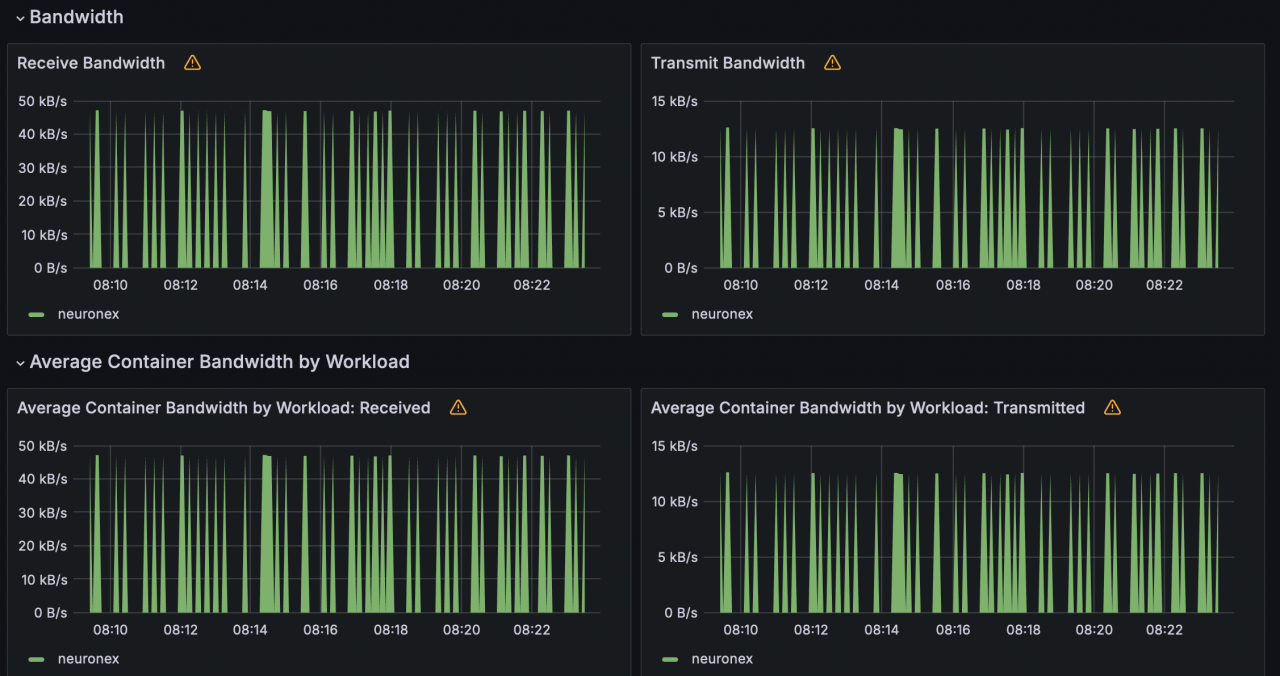This screenshot has width=1280, height=676.
Task: Open warning icon on Container Bandwidth Received panel
Action: tap(458, 408)
